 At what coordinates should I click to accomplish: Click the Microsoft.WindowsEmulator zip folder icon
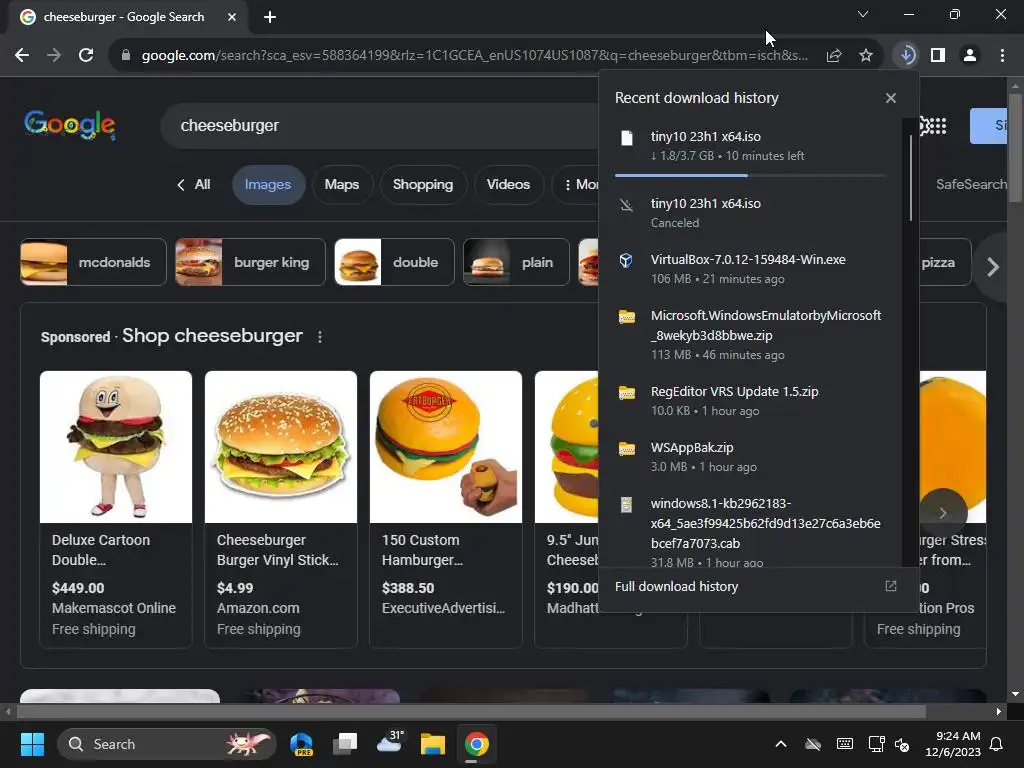[627, 317]
